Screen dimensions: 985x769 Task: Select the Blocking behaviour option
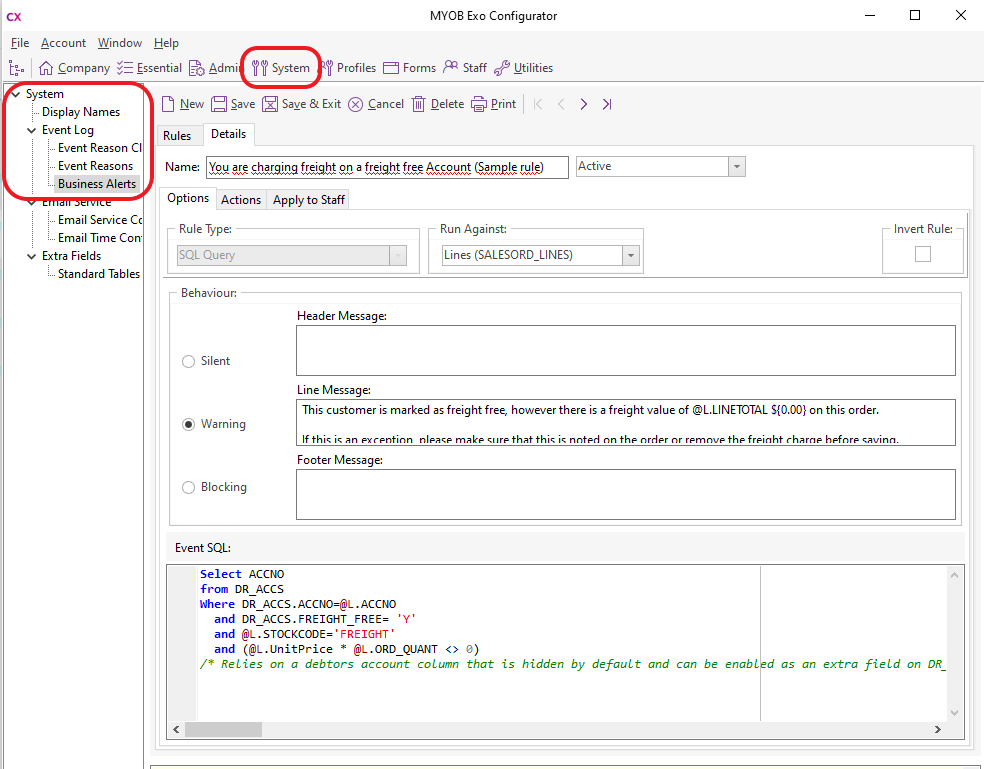[x=188, y=487]
